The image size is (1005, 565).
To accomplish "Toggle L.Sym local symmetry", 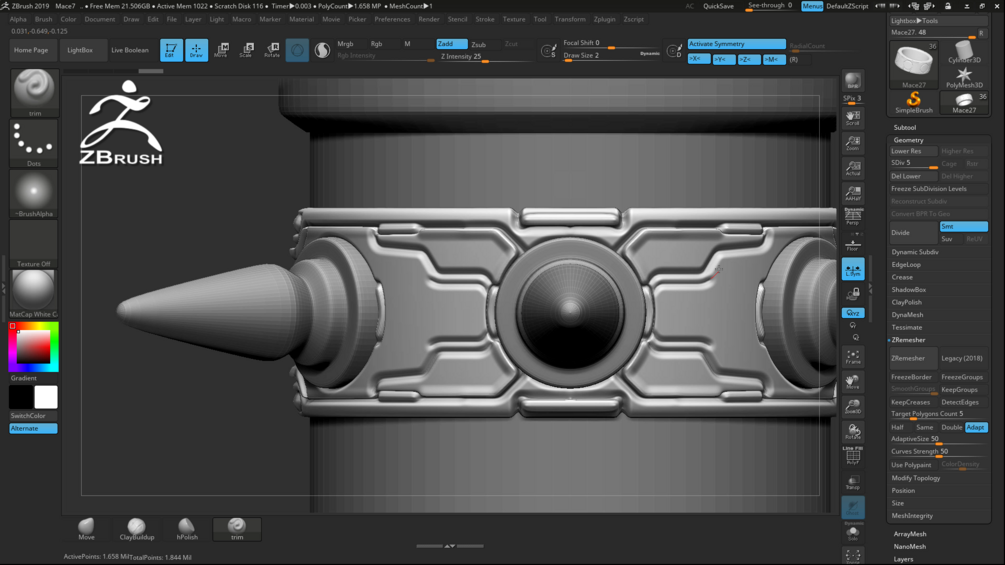I will tap(852, 269).
